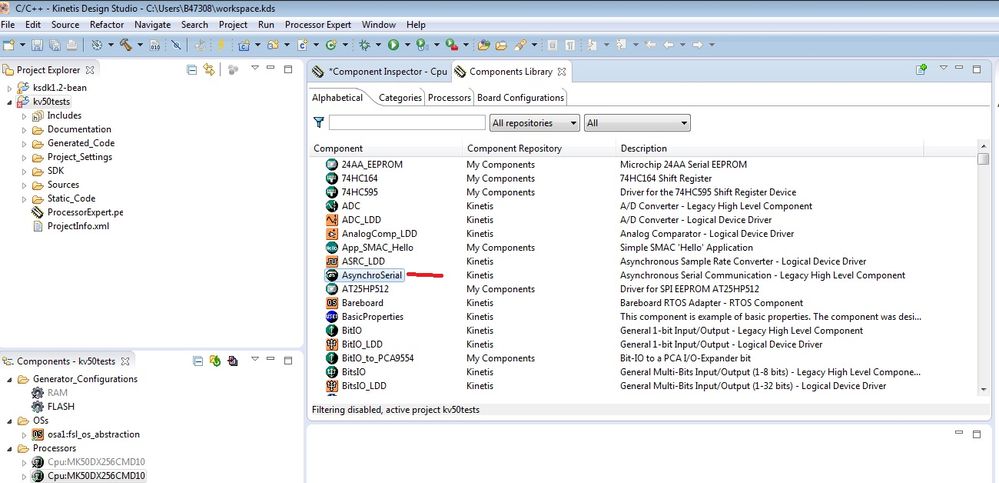Click the Debug bug icon
This screenshot has width=999, height=483.
point(364,45)
